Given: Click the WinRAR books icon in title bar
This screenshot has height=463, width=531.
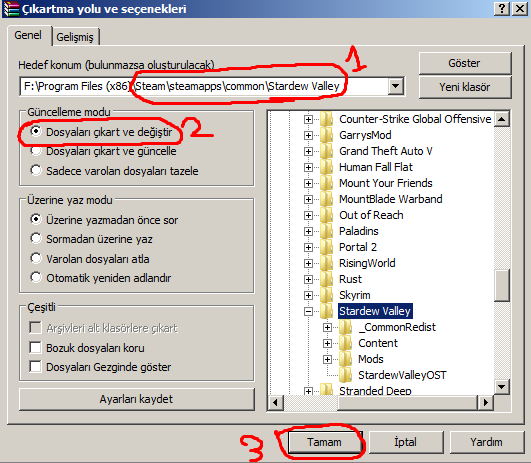Looking at the screenshot, I should [11, 9].
